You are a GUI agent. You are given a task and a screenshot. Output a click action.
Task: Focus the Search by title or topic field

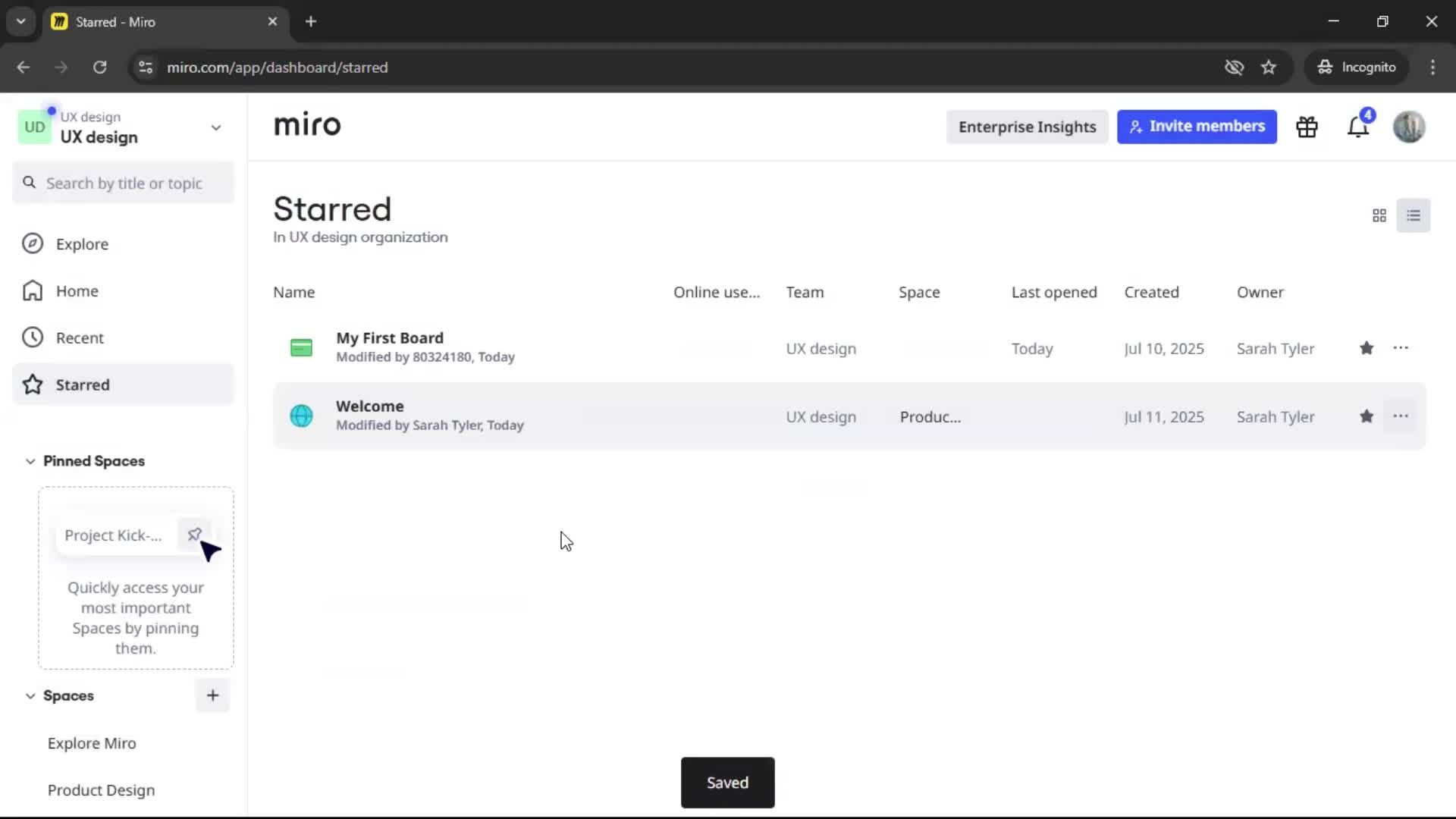pyautogui.click(x=124, y=183)
